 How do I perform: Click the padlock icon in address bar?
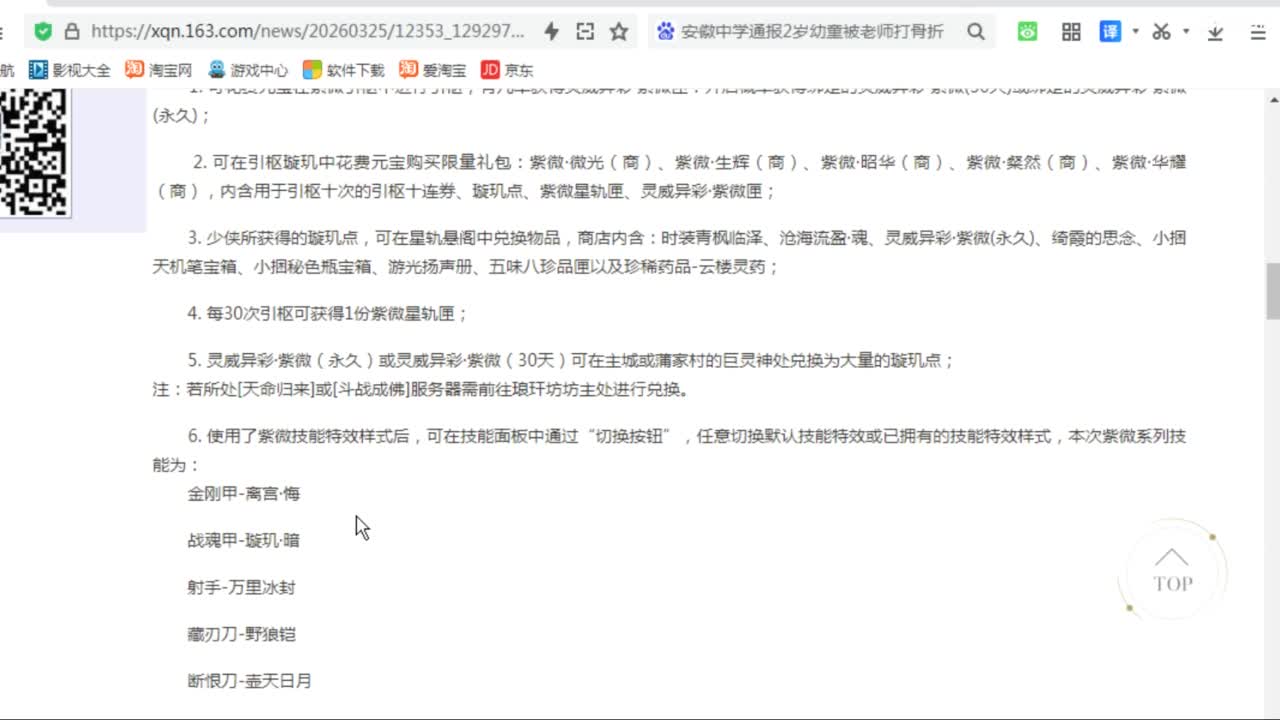pos(71,31)
